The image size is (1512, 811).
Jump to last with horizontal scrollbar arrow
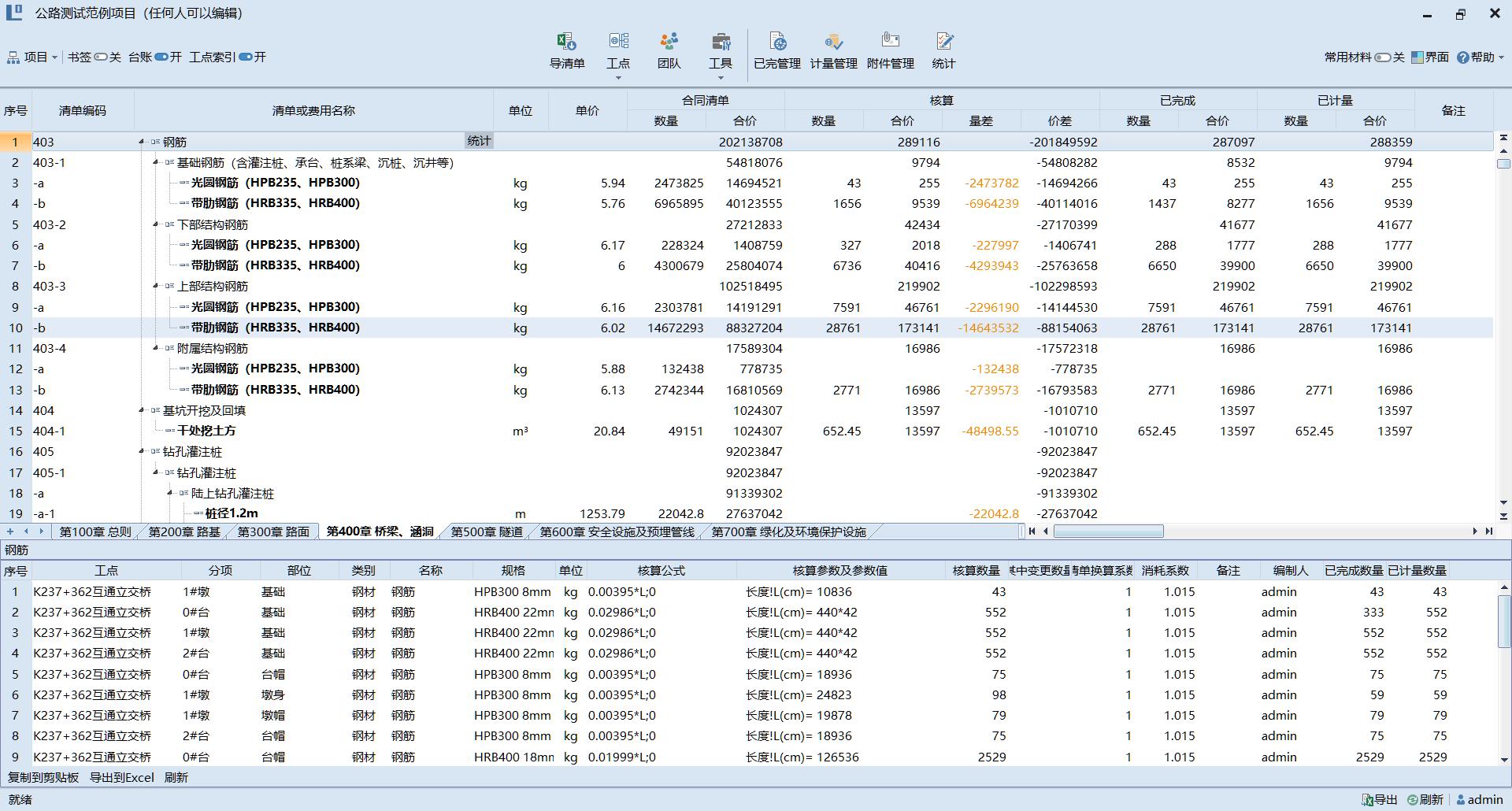(1489, 531)
